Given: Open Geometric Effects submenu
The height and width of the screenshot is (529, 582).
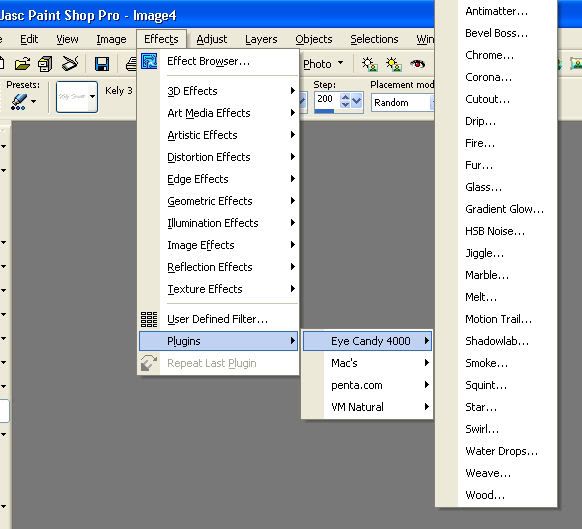Looking at the screenshot, I should pyautogui.click(x=219, y=201).
